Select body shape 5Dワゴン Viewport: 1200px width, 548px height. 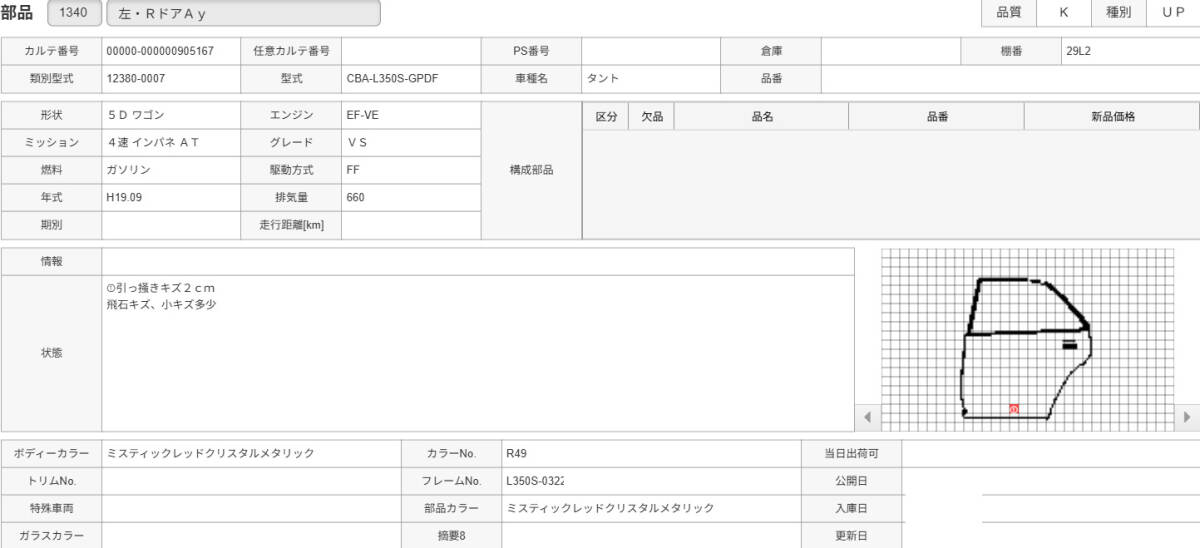click(x=135, y=115)
